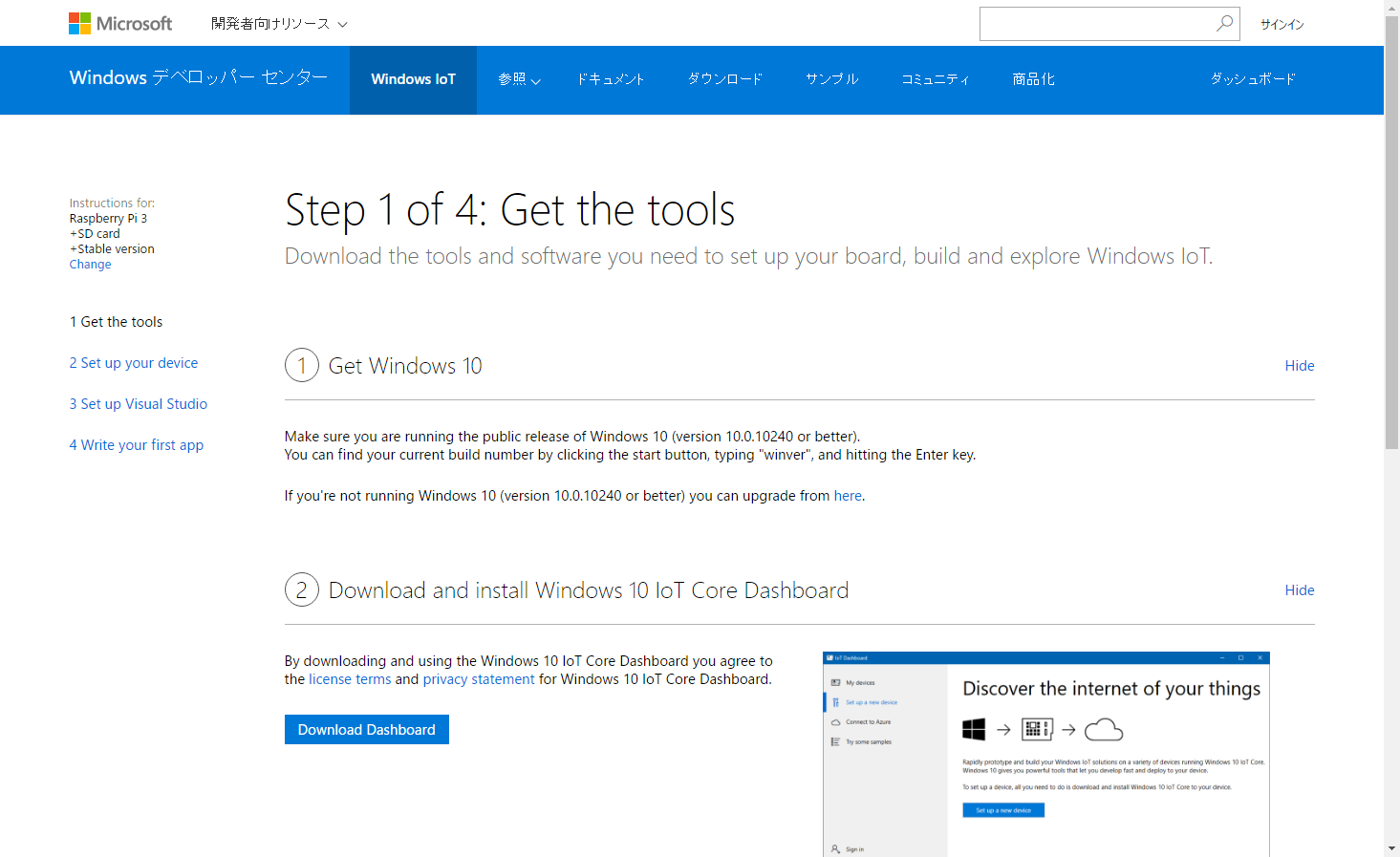Open the privacy statement link
This screenshot has height=857, width=1400.
(x=479, y=679)
